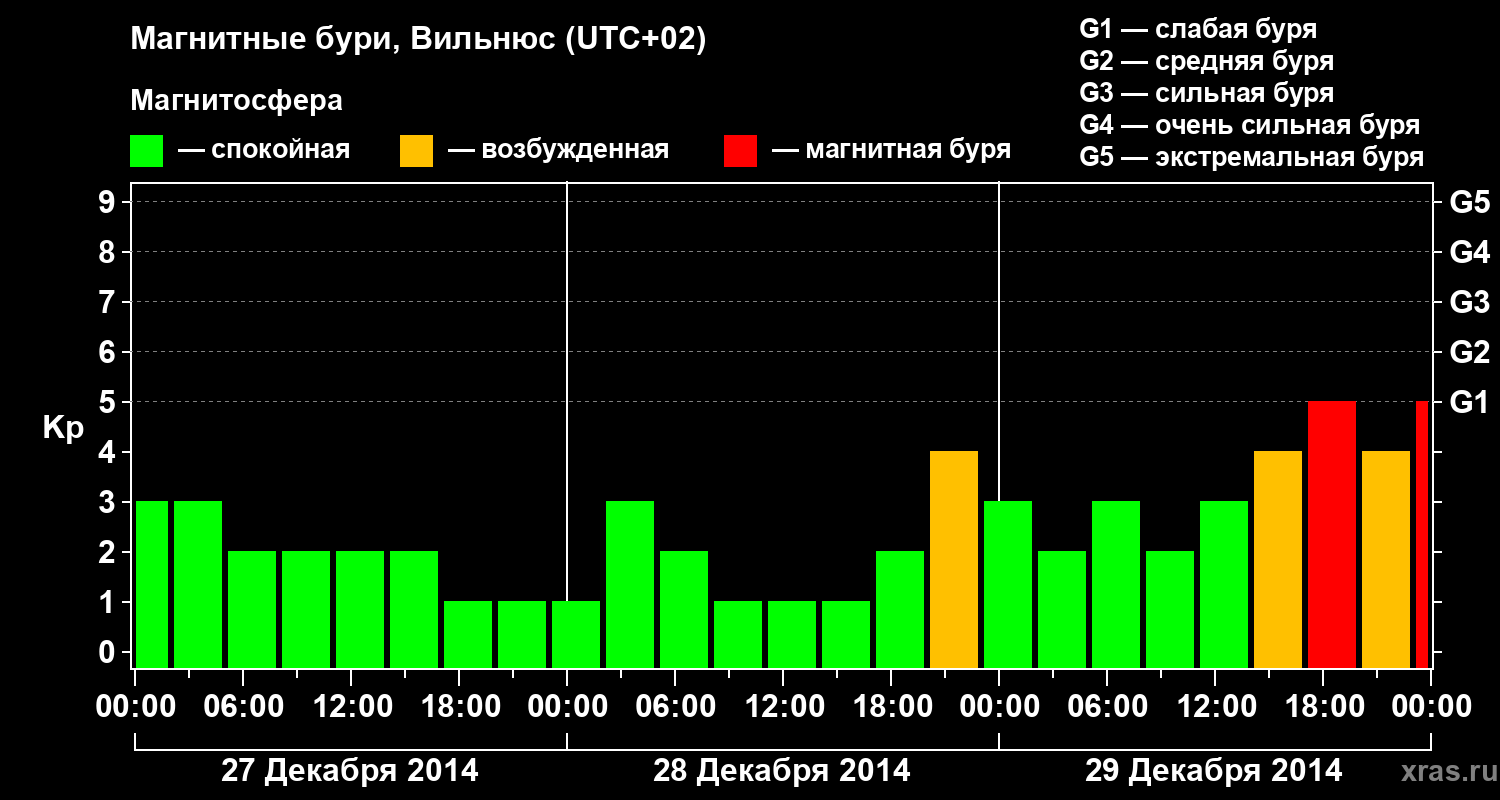Image resolution: width=1500 pixels, height=800 pixels.
Task: Click the '— спокойная' legend label
Action: 264,151
